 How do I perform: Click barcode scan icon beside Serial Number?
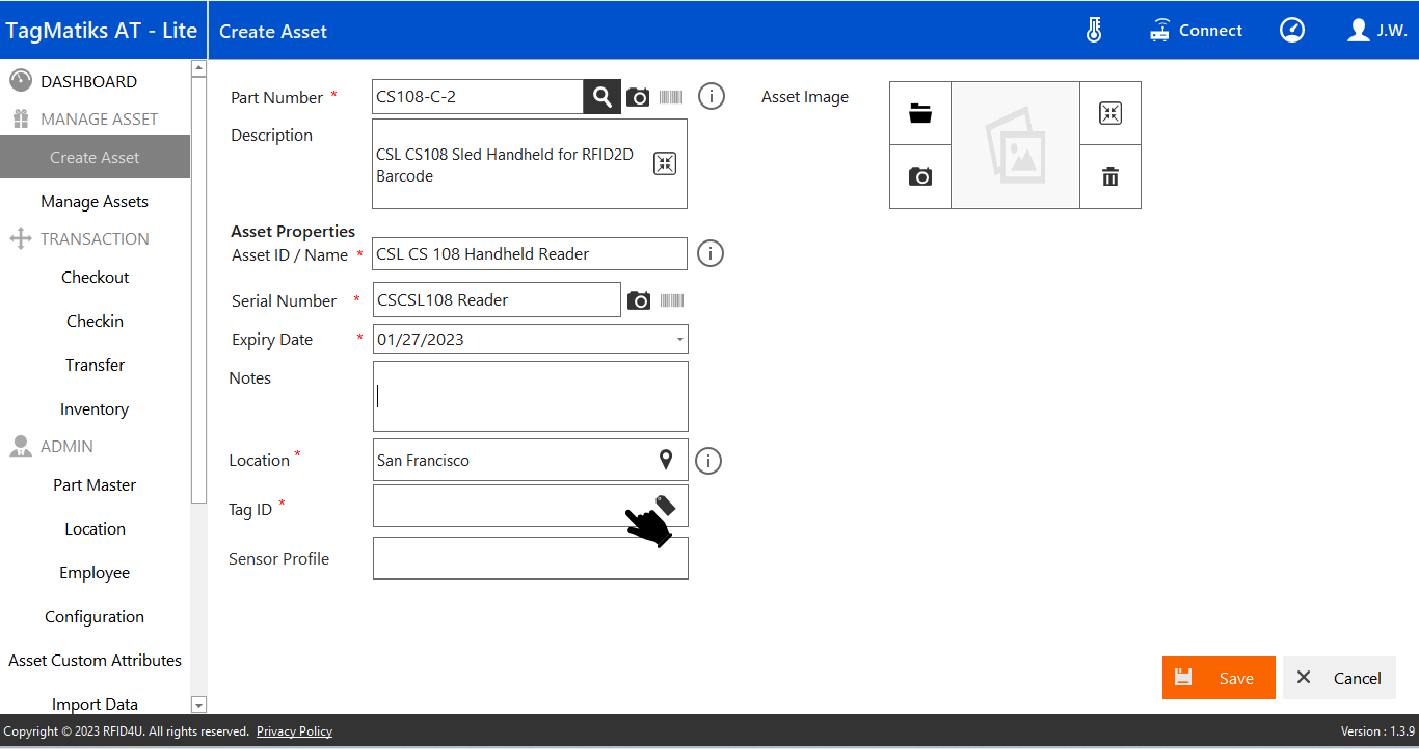tap(672, 300)
